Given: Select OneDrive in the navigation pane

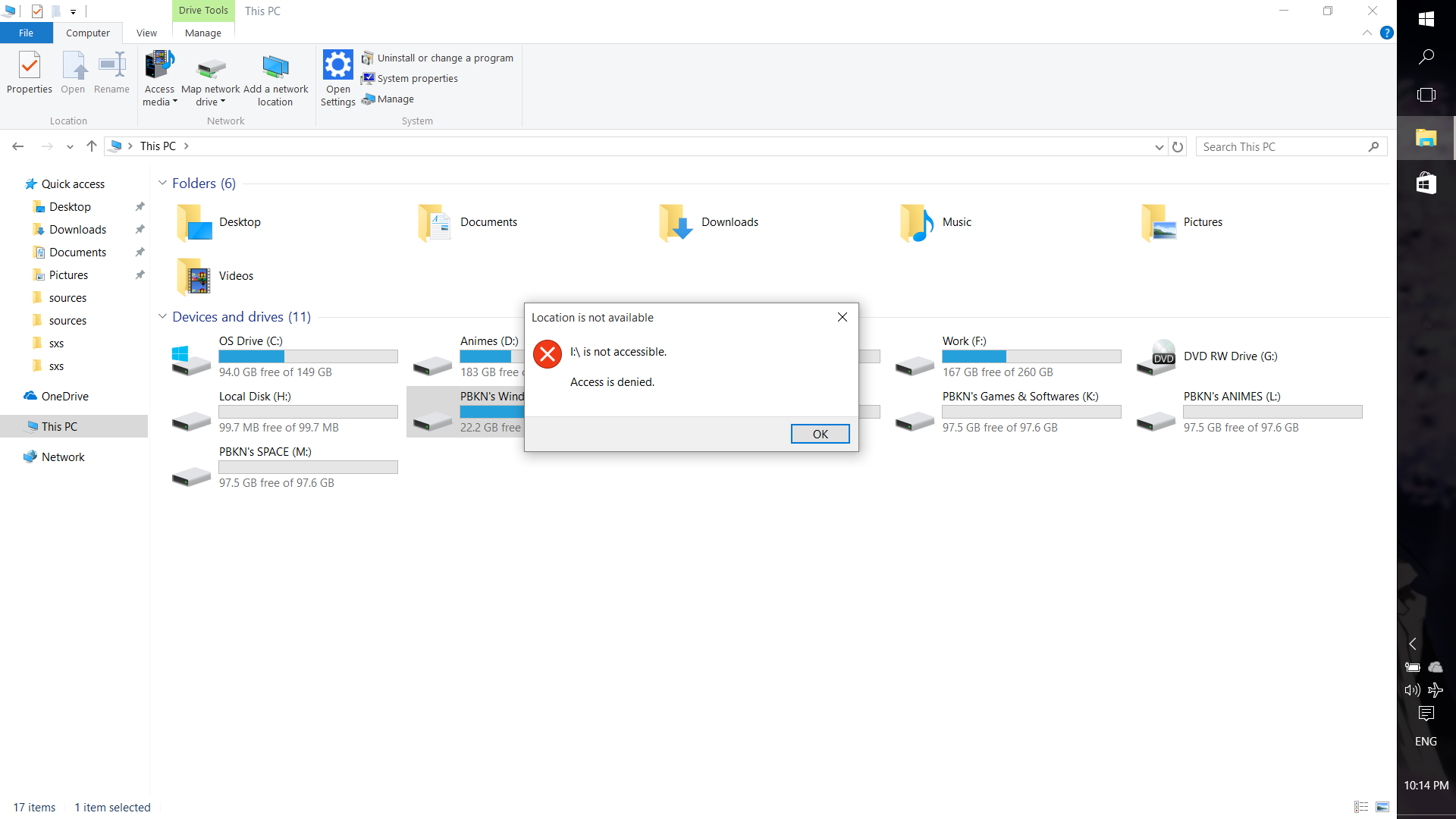Looking at the screenshot, I should tap(64, 397).
